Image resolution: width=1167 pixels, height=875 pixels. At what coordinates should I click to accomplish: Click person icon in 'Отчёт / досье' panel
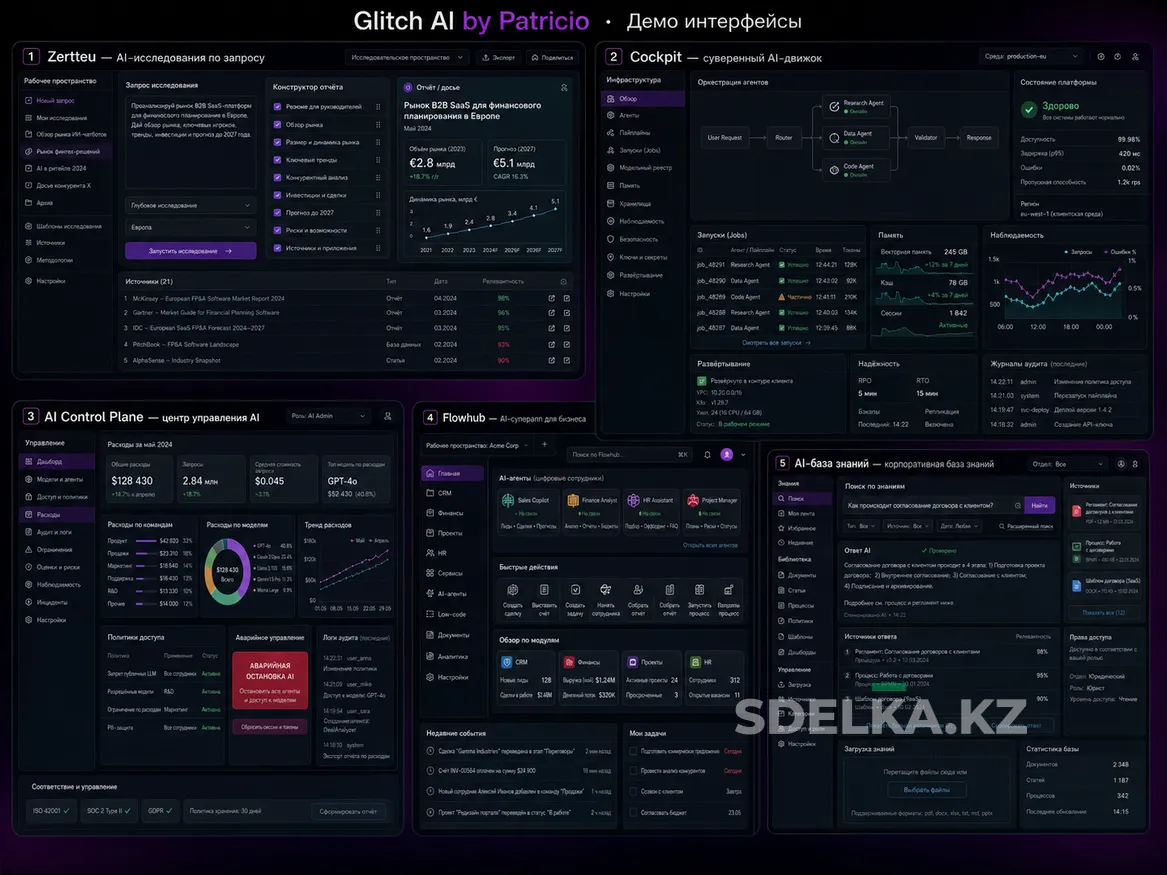[564, 88]
